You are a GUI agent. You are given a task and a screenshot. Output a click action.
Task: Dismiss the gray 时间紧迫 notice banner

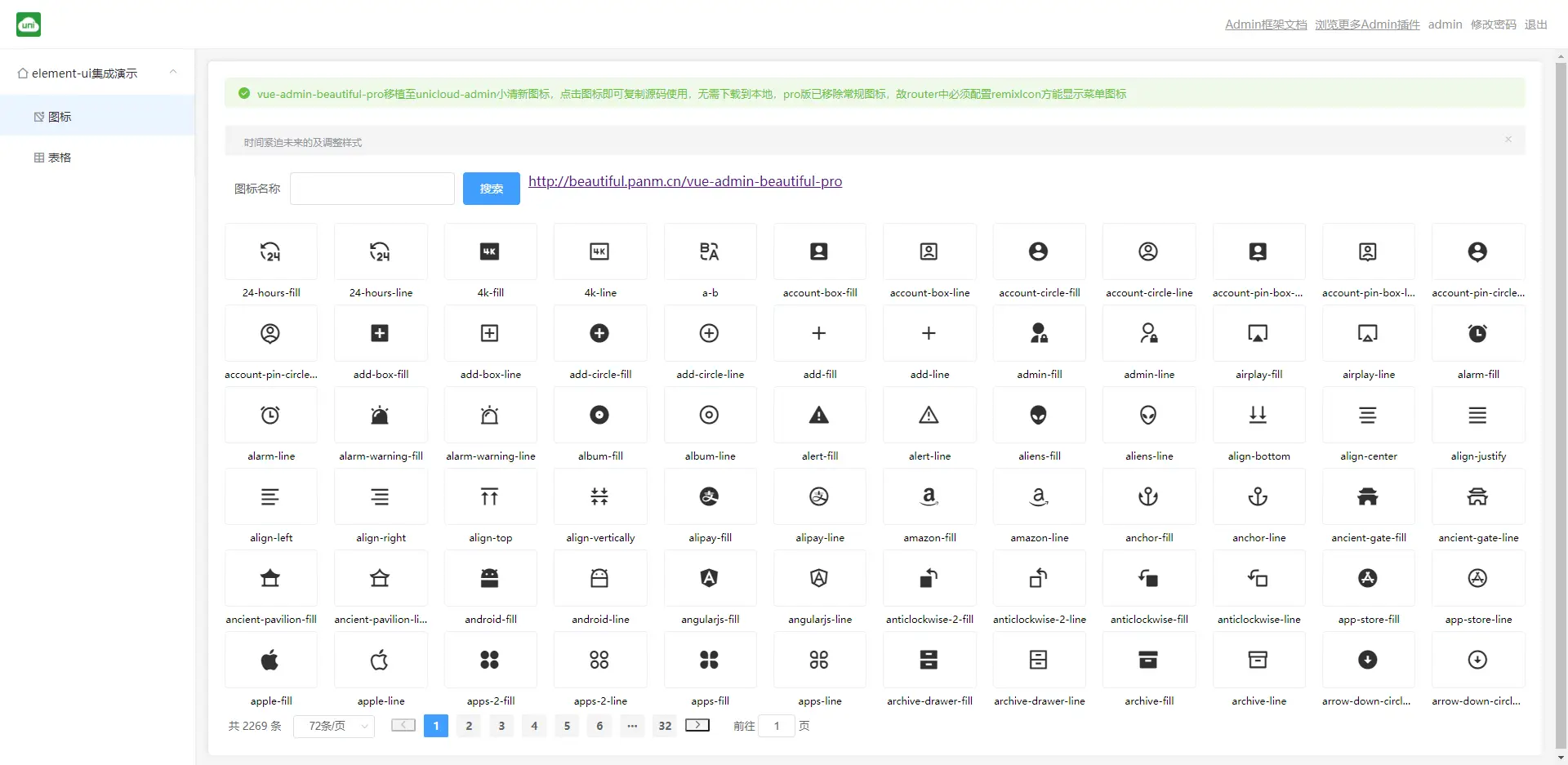tap(1508, 140)
